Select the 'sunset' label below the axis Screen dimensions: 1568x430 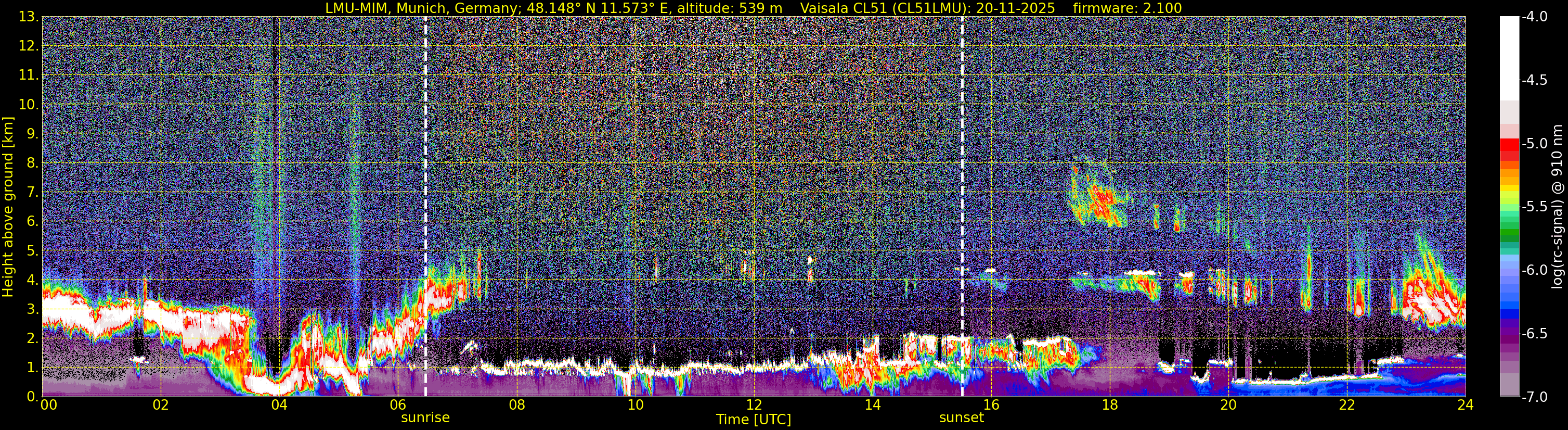pos(962,418)
